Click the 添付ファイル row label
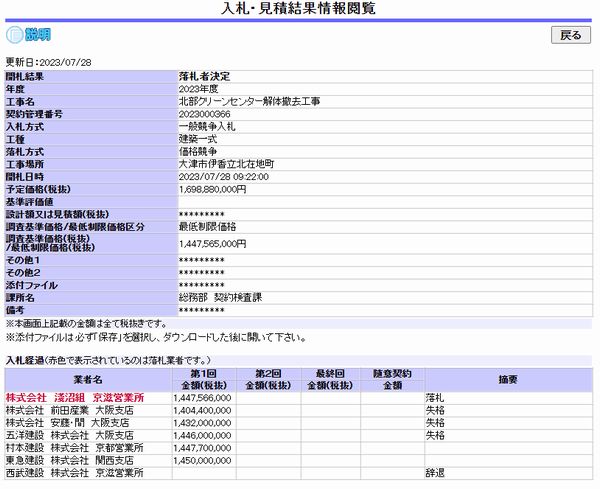Screen dimensions: 600x489 [x=31, y=285]
